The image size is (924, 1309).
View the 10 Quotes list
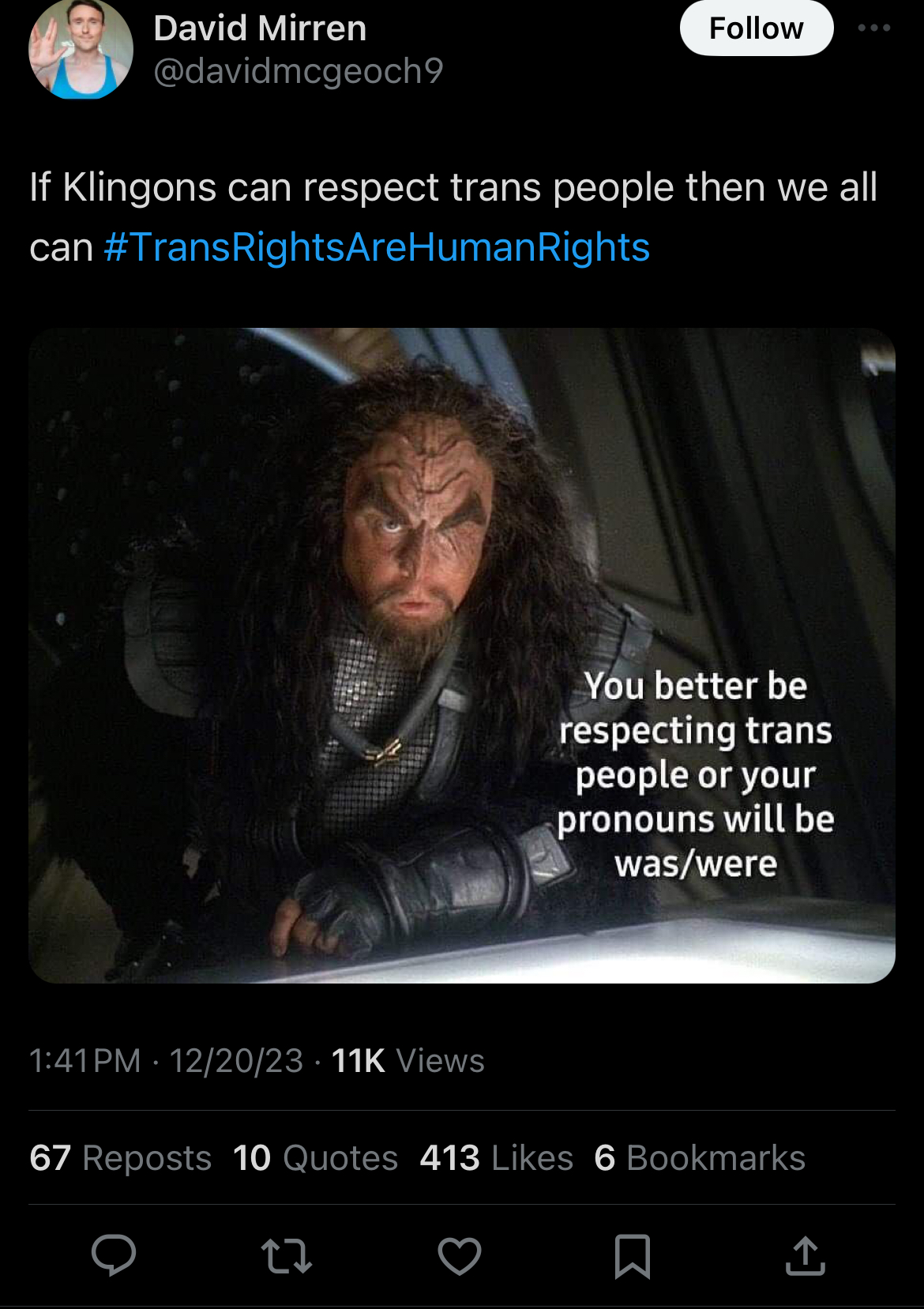pyautogui.click(x=316, y=1158)
